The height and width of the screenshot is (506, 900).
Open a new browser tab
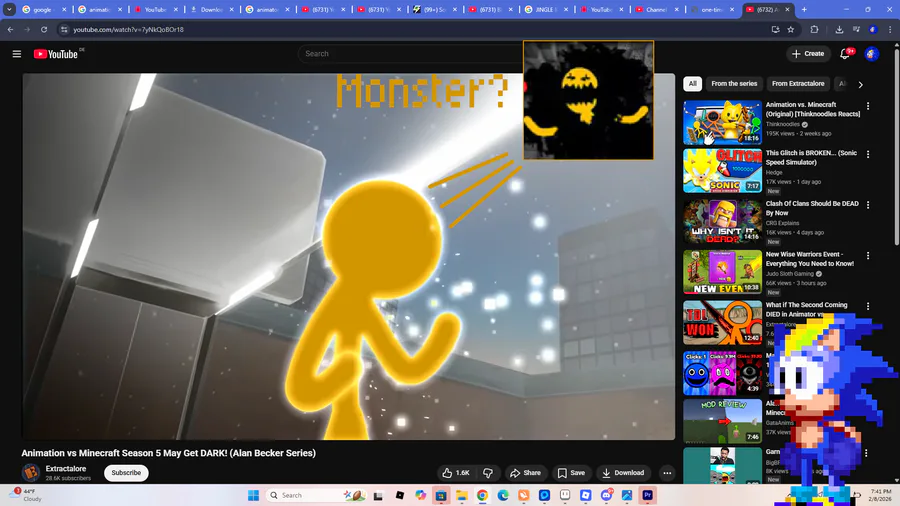(804, 9)
